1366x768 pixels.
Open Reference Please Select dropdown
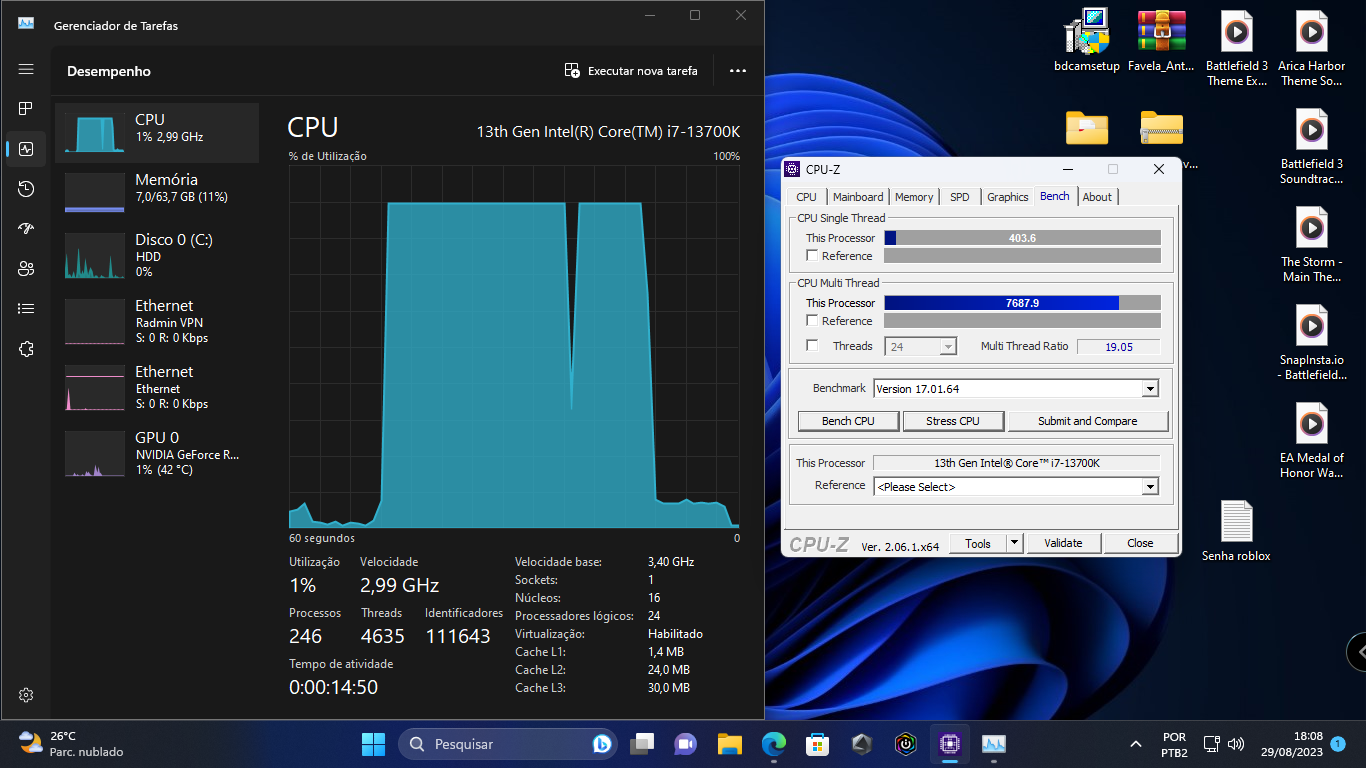coord(1015,486)
